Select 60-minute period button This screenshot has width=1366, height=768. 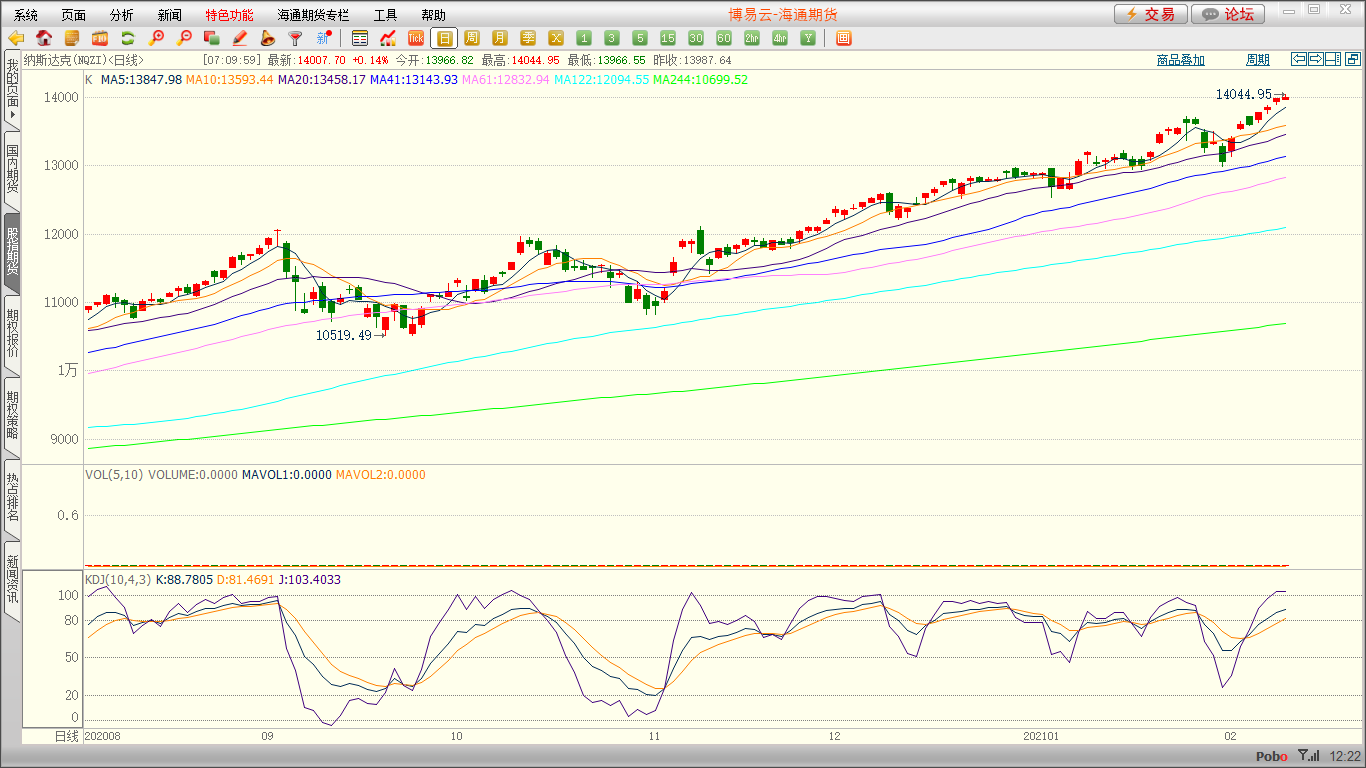tap(724, 38)
